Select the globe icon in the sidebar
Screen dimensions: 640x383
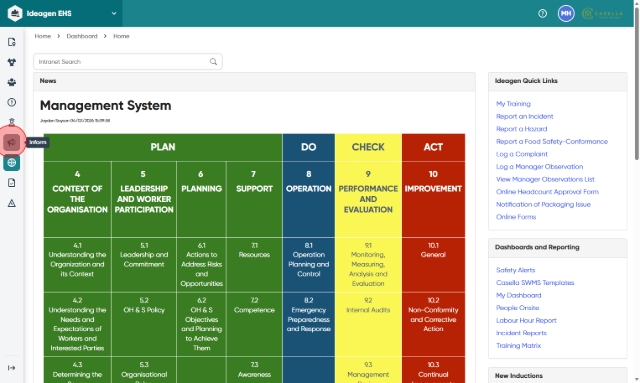(x=11, y=163)
